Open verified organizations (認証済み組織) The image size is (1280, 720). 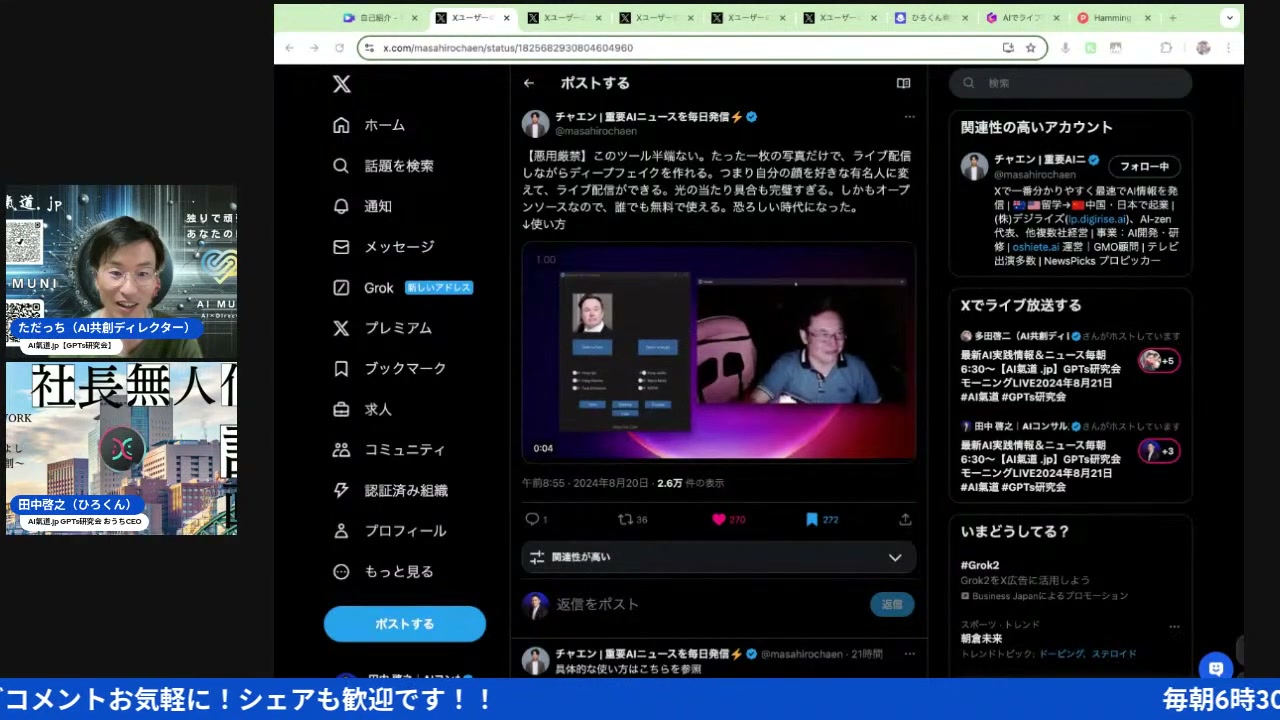coord(391,490)
